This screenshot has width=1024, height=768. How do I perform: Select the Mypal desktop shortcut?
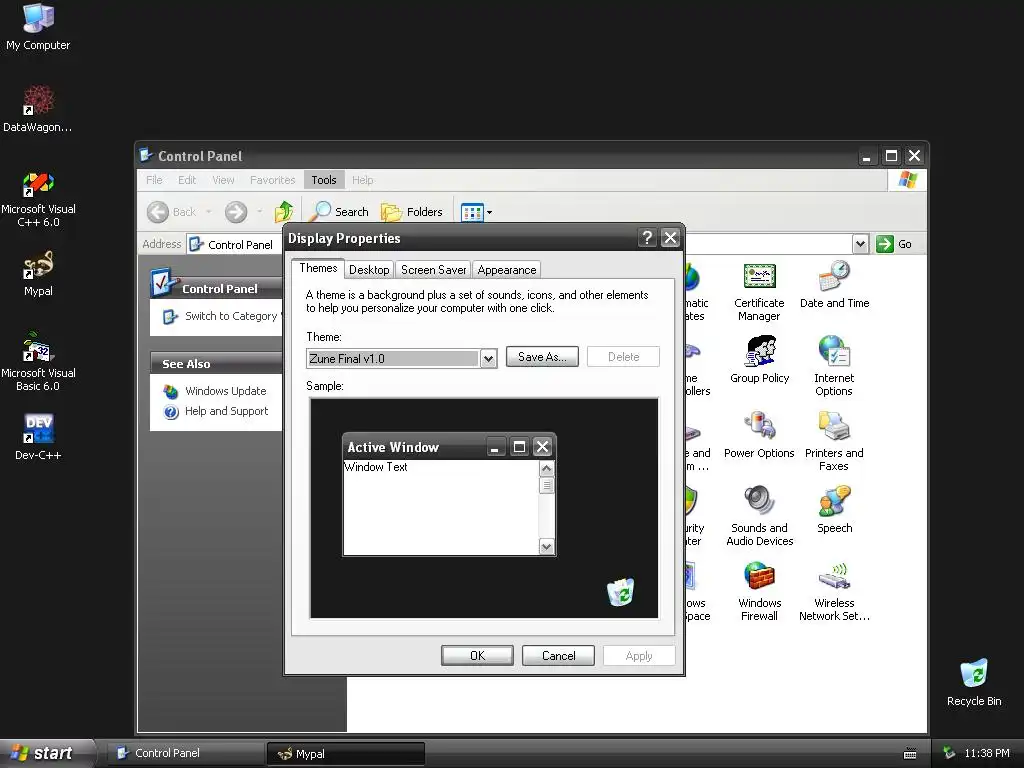click(x=38, y=274)
